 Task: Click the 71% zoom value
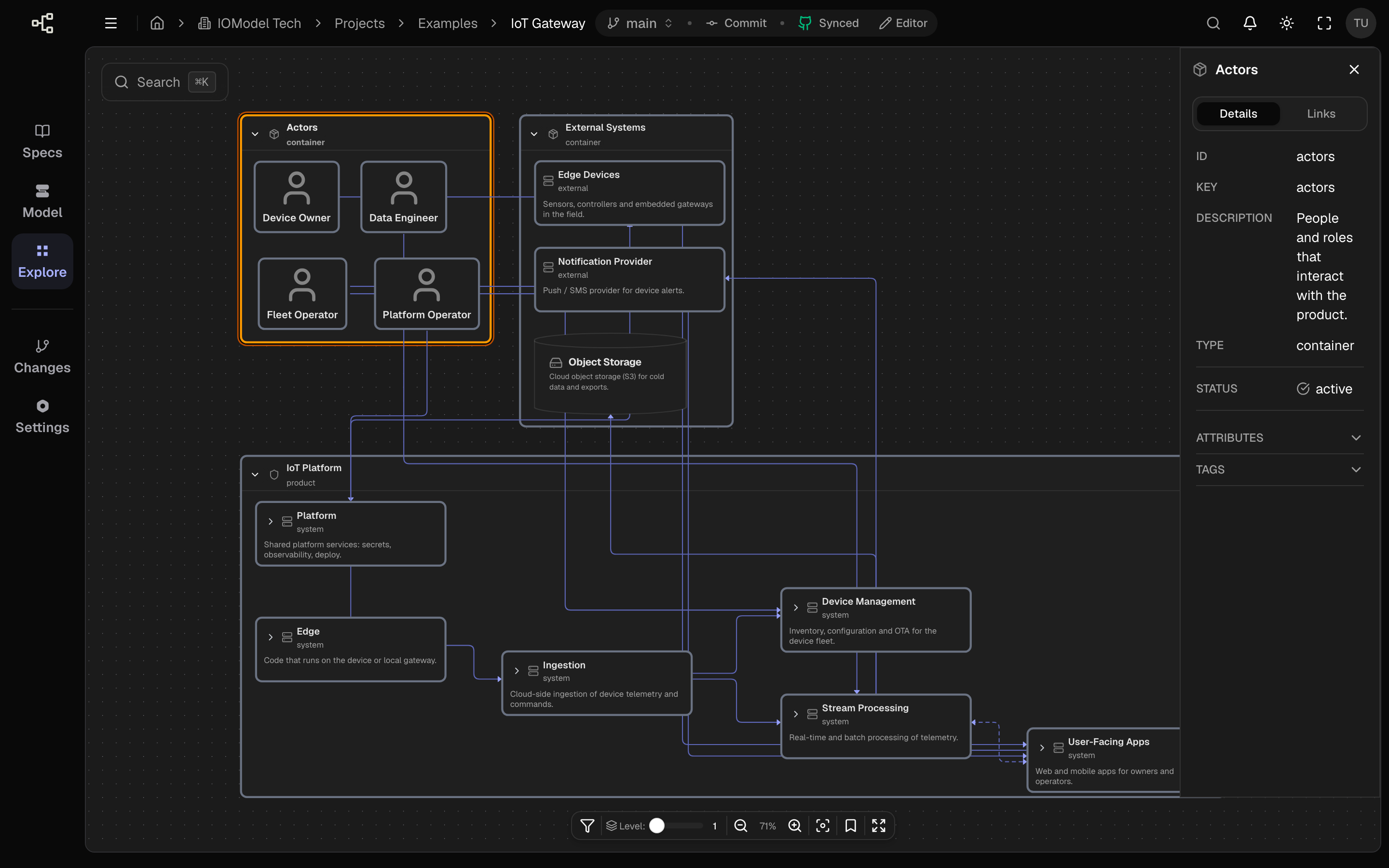[767, 826]
